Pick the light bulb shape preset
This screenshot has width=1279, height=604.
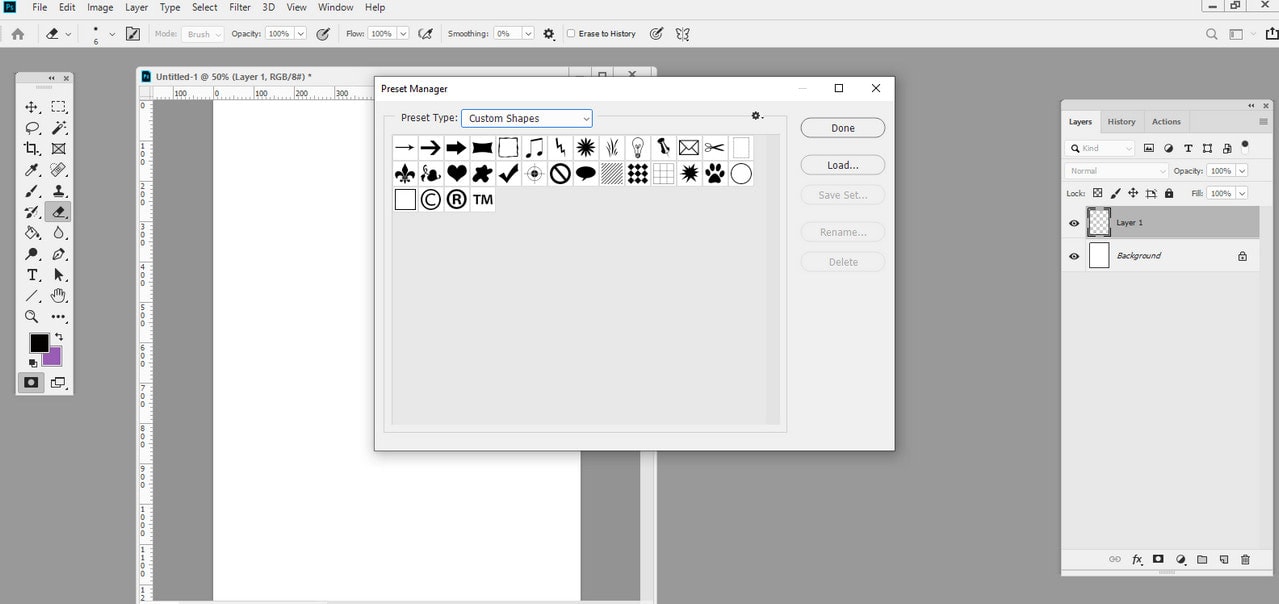637,148
